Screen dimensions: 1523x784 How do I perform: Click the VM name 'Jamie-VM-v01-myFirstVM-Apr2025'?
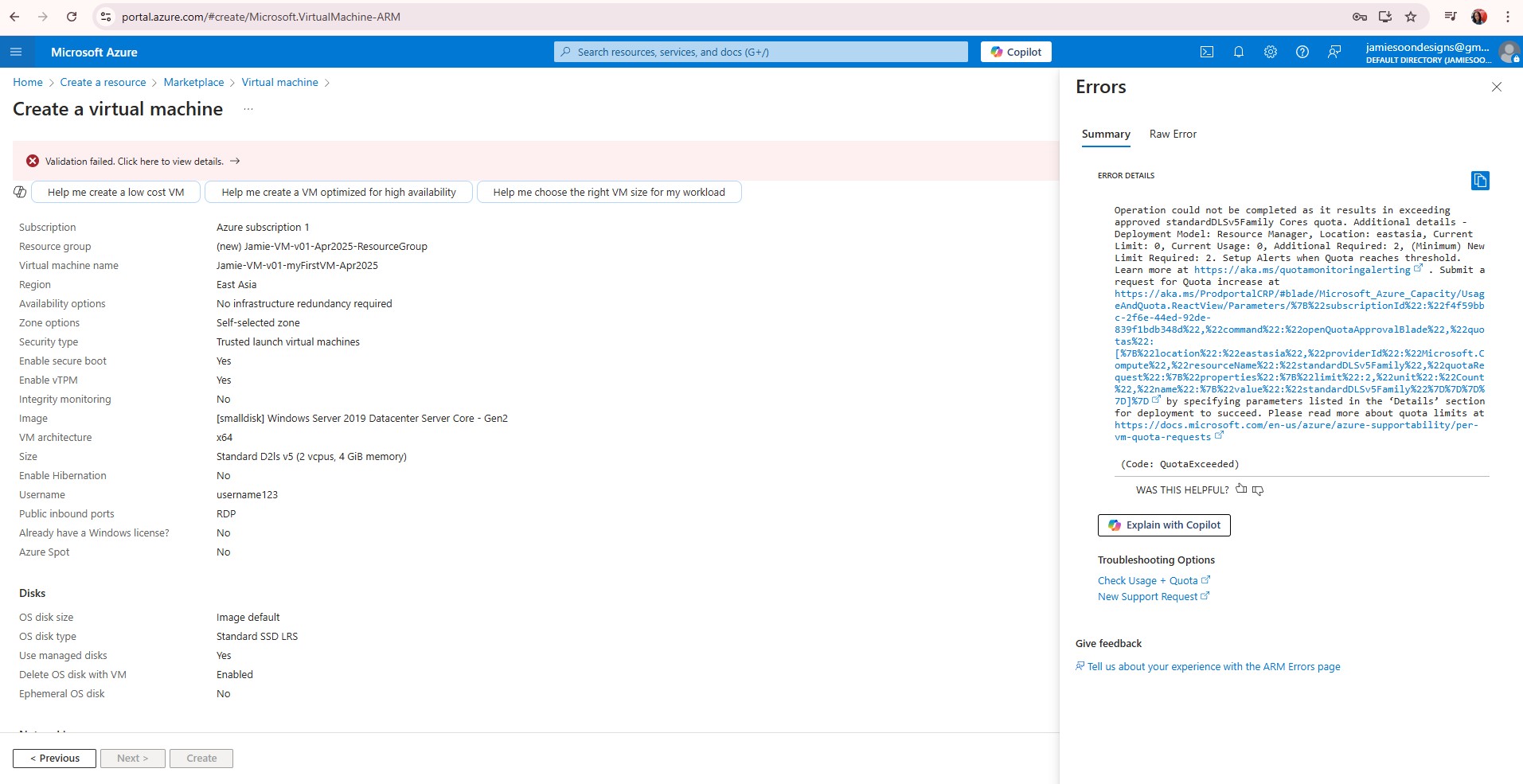[297, 266]
